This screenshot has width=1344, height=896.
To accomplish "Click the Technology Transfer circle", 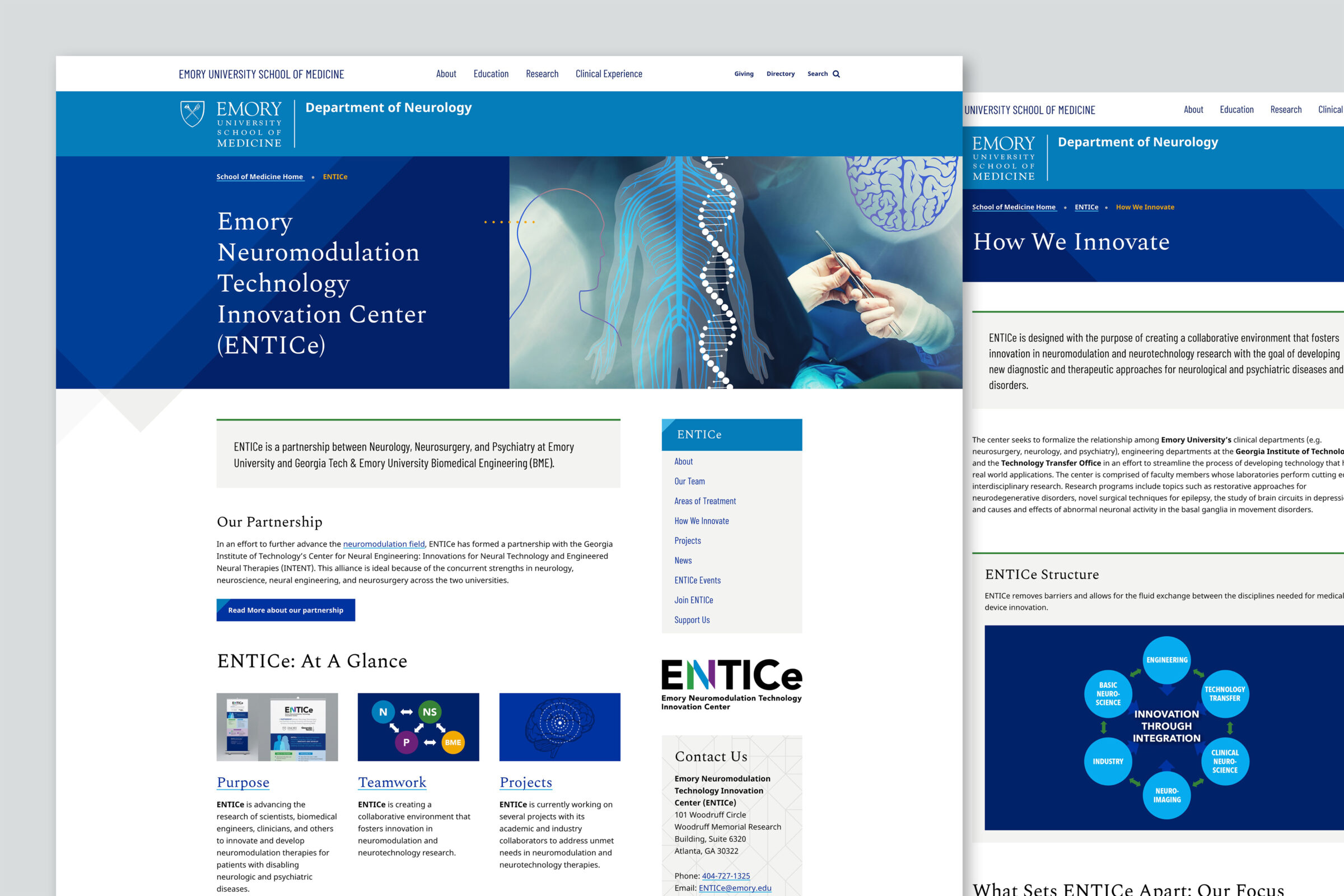I will coord(1225,694).
